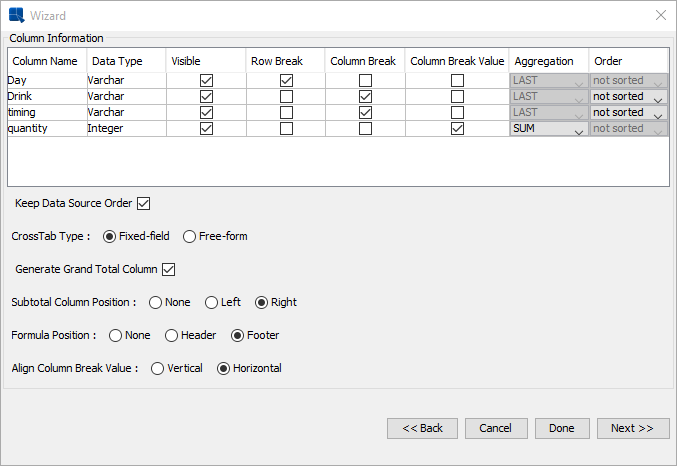Viewport: 677px width, 466px height.
Task: Choose Left subtotal column position
Action: point(211,302)
